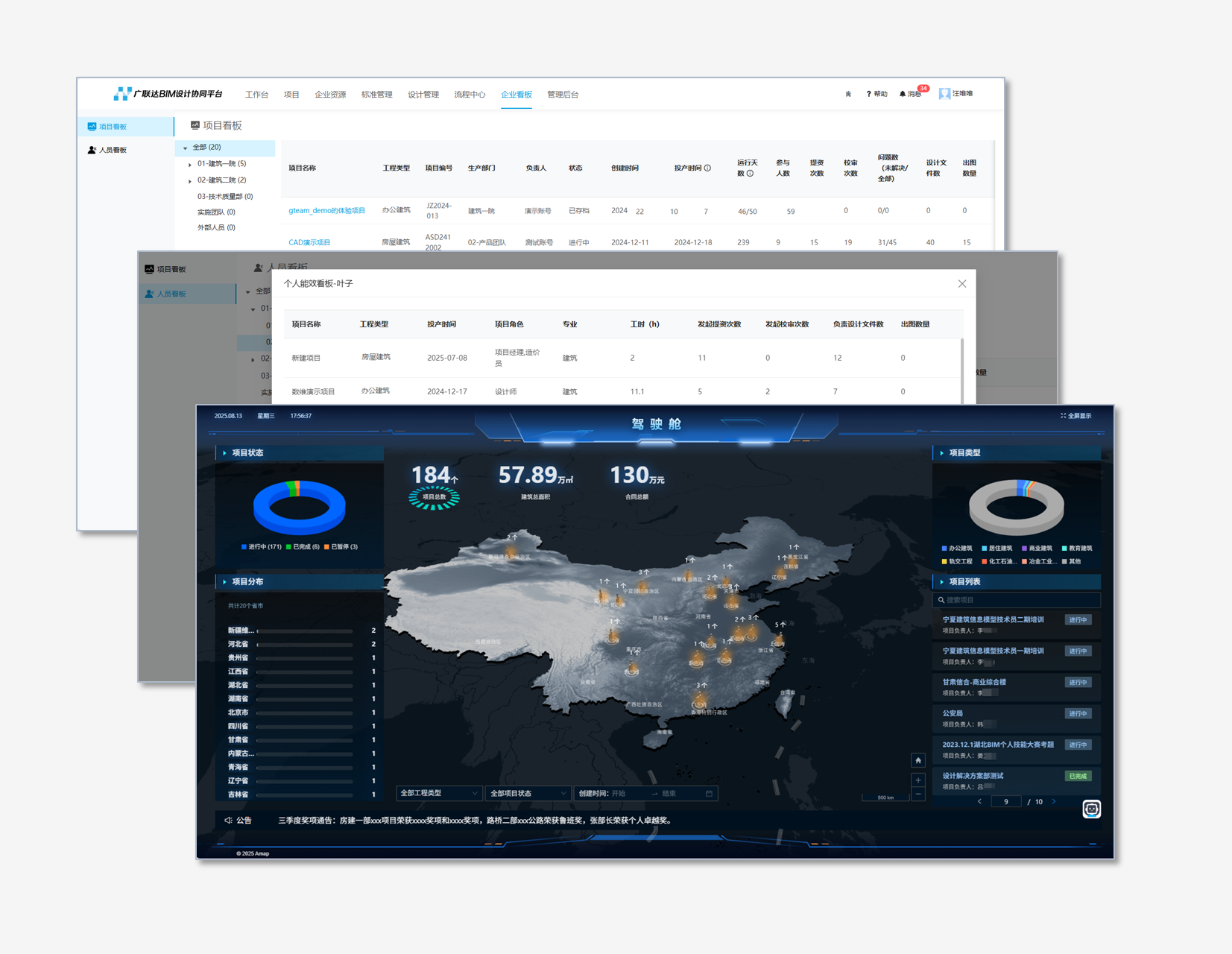Click the info icon beside 投产时间
This screenshot has width=1232, height=954.
[707, 168]
